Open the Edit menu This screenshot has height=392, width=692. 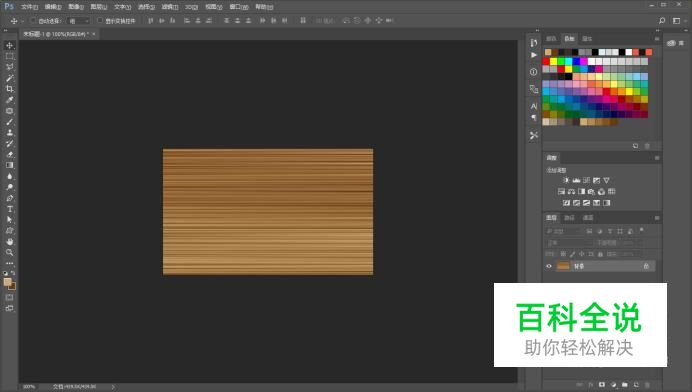click(x=53, y=7)
